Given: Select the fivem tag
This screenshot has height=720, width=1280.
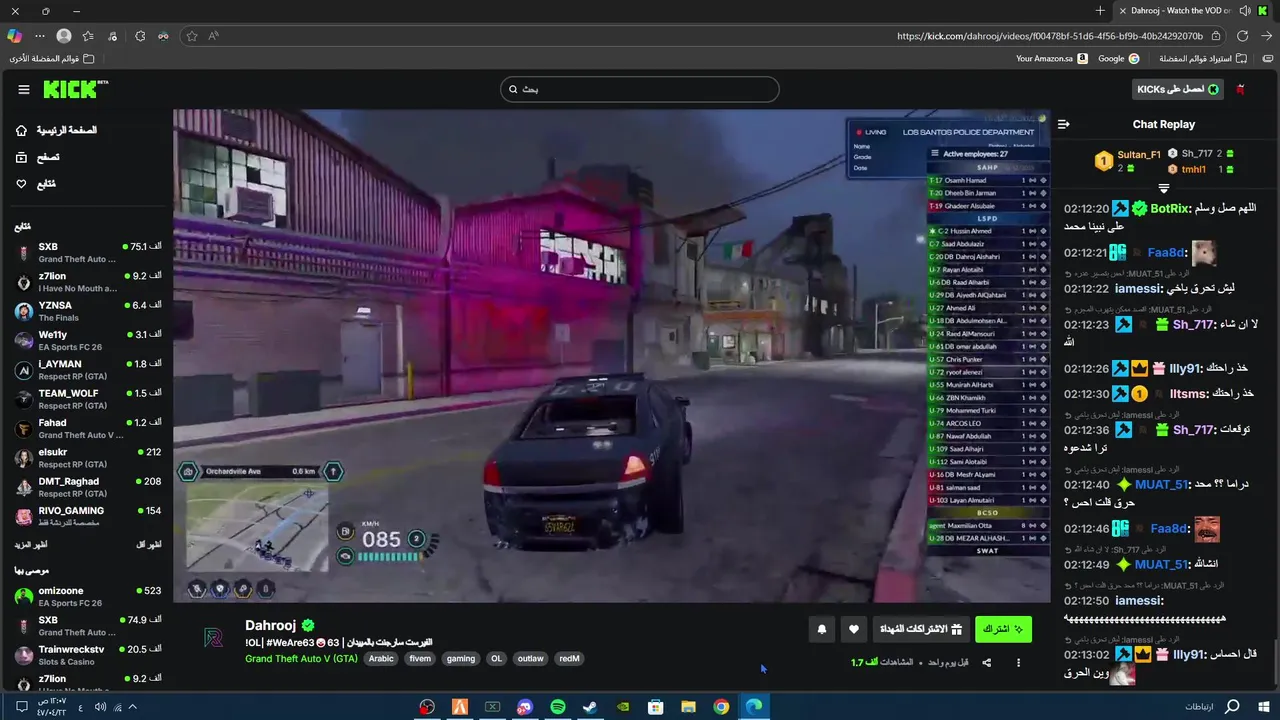Looking at the screenshot, I should pyautogui.click(x=420, y=659).
